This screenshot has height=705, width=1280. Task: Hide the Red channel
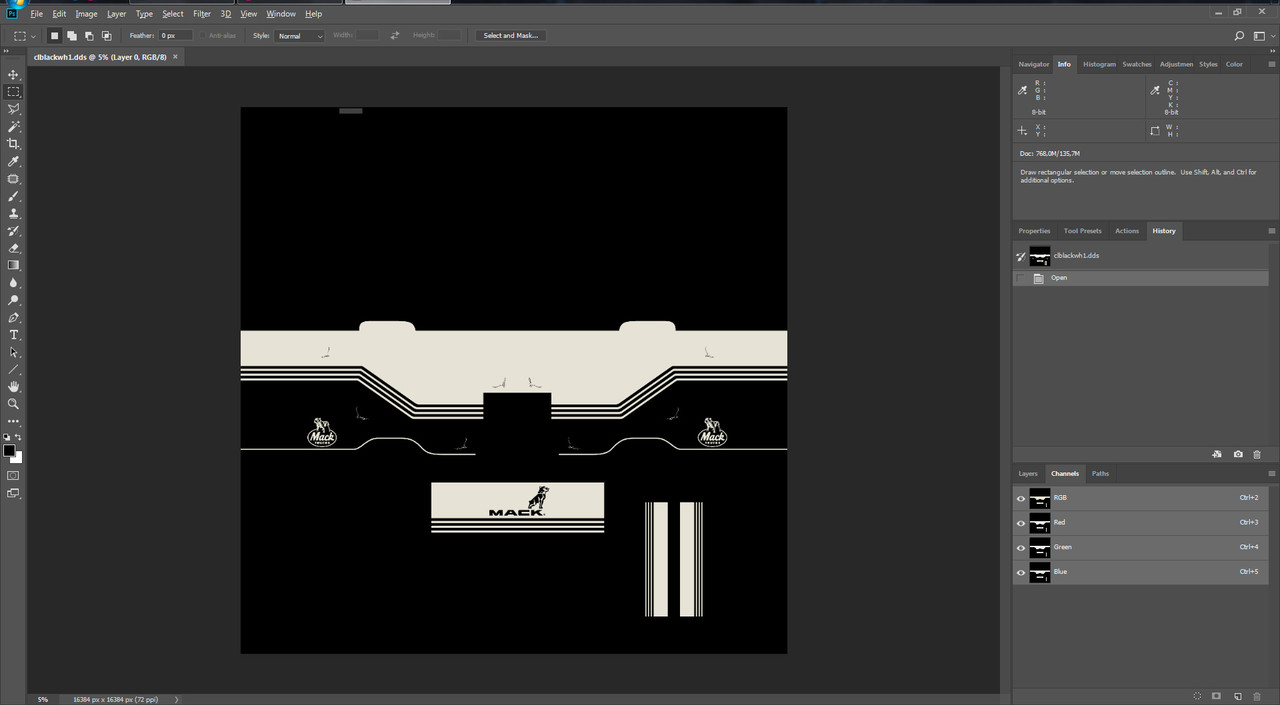pyautogui.click(x=1021, y=523)
